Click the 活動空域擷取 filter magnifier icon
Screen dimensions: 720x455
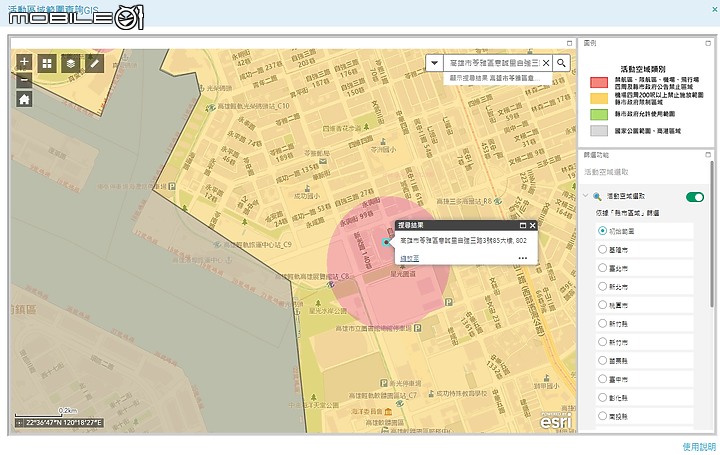597,197
